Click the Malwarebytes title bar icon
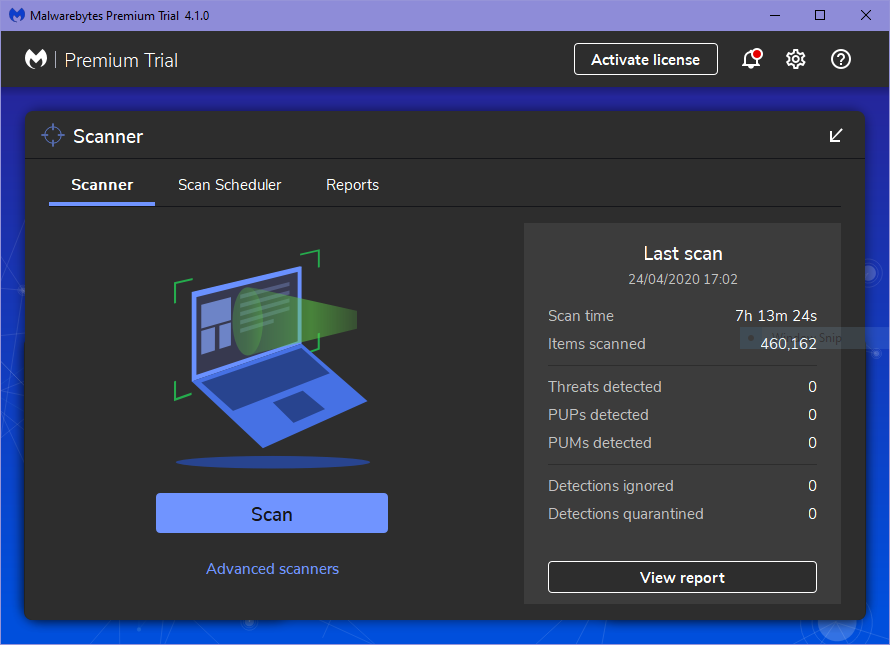The image size is (890, 645). (17, 15)
